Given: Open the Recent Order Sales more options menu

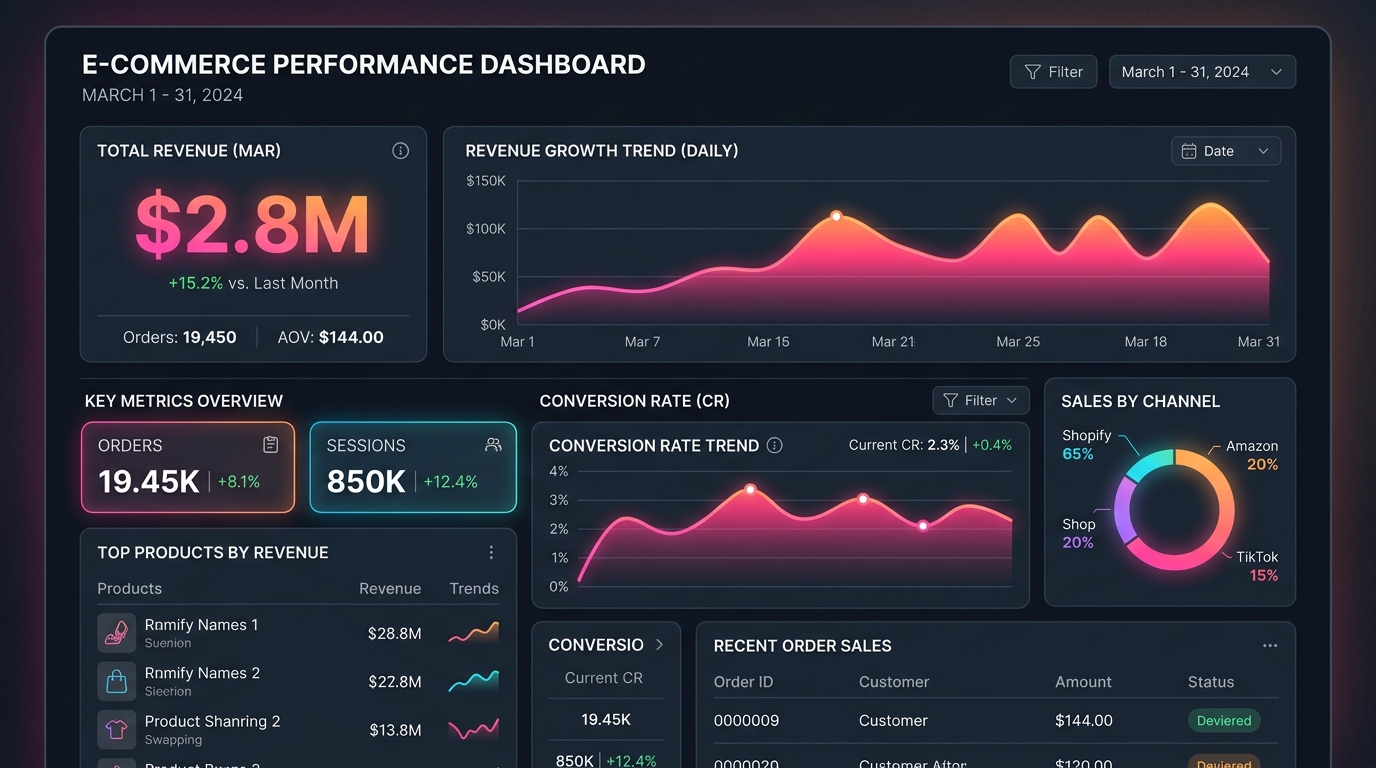Looking at the screenshot, I should pos(1270,646).
